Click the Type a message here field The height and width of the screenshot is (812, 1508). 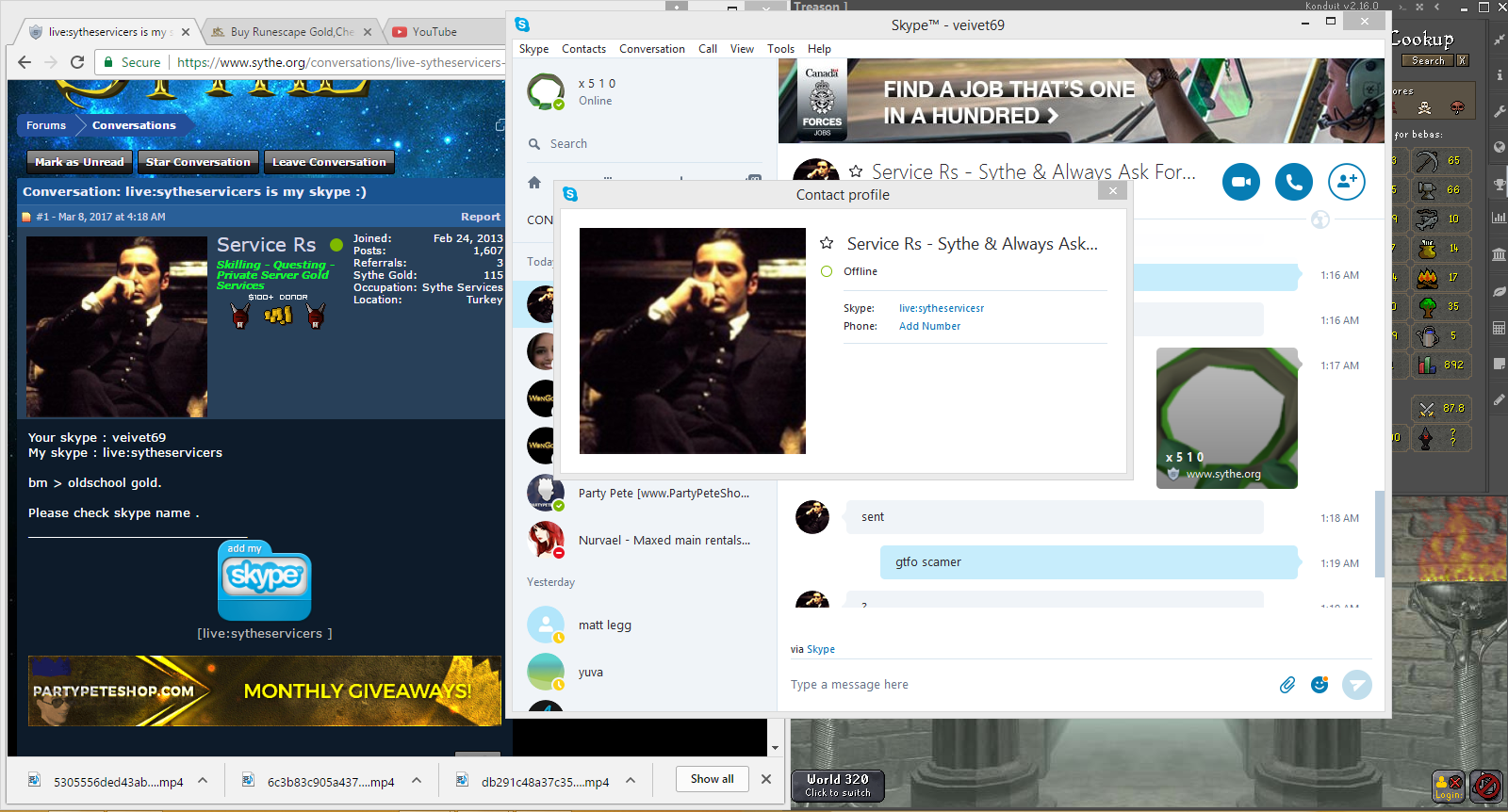coord(1027,685)
